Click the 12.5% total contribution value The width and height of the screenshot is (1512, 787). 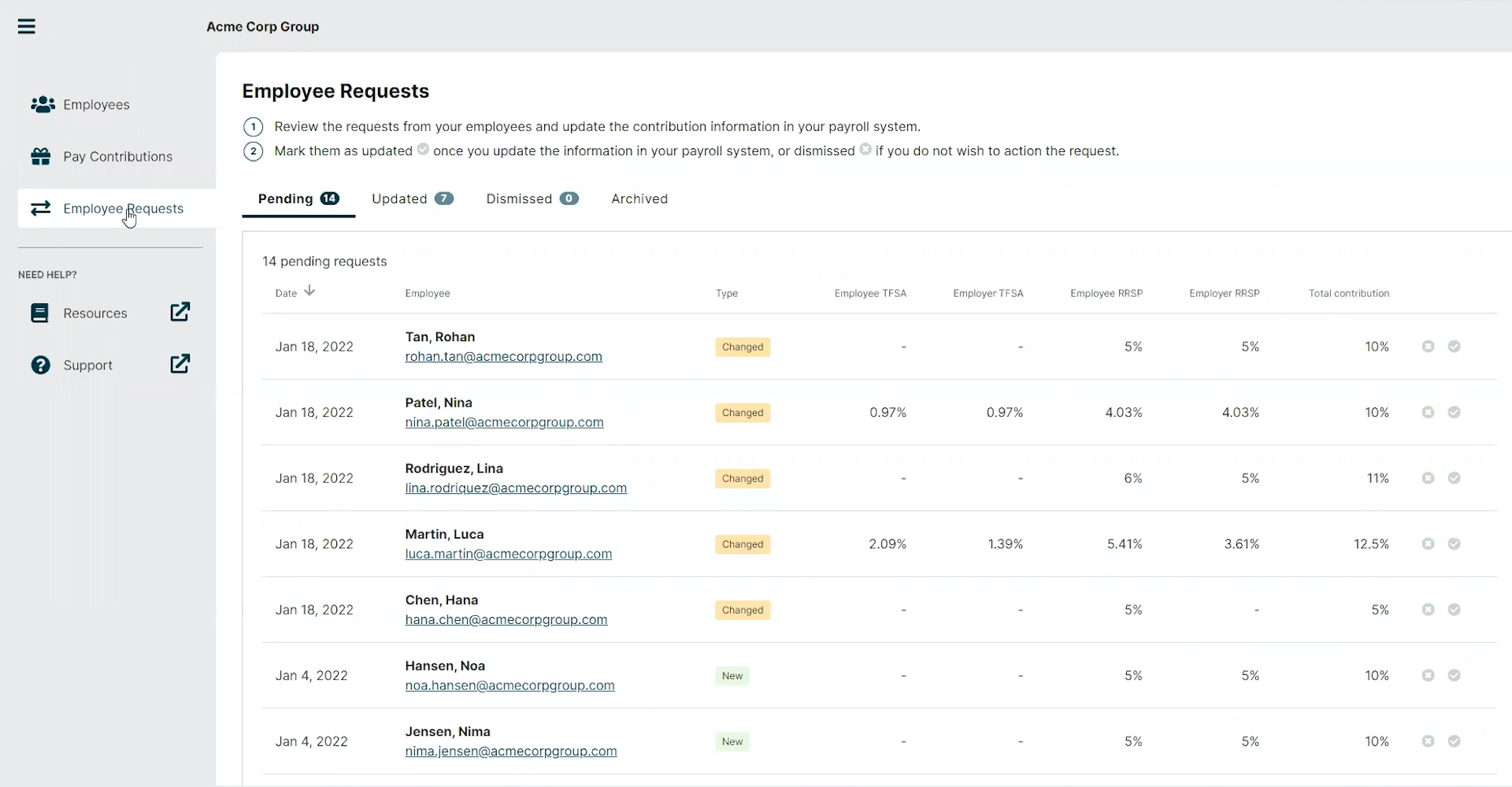(x=1371, y=544)
